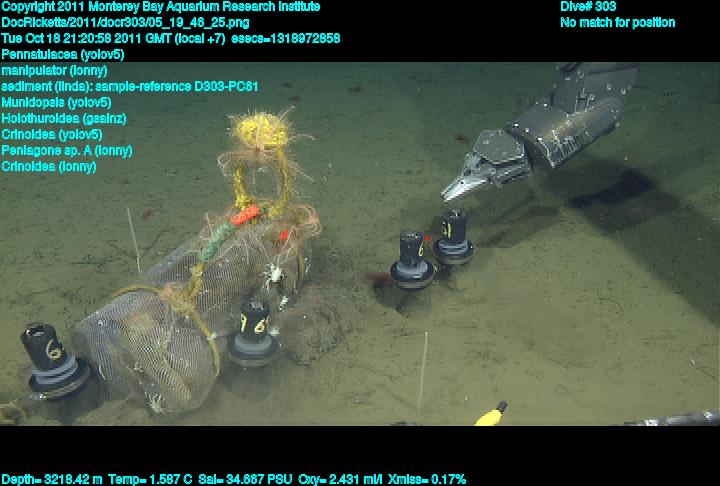This screenshot has width=720, height=486.
Task: Click the Tue Oct 18 timestamp line
Action: pyautogui.click(x=113, y=39)
